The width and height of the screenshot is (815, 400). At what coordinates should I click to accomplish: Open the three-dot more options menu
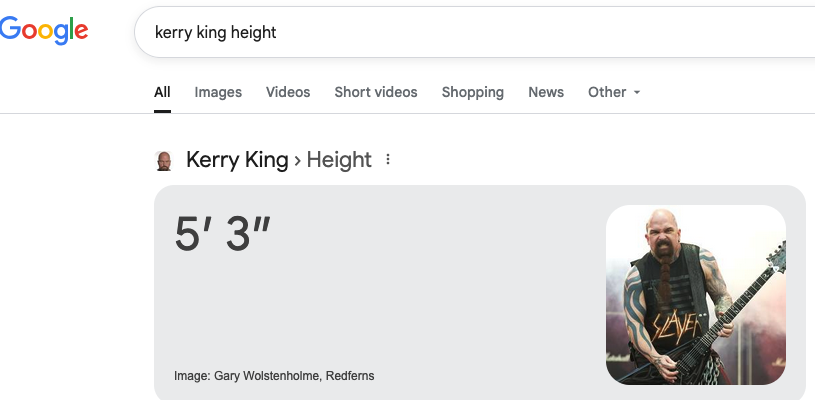(x=388, y=159)
